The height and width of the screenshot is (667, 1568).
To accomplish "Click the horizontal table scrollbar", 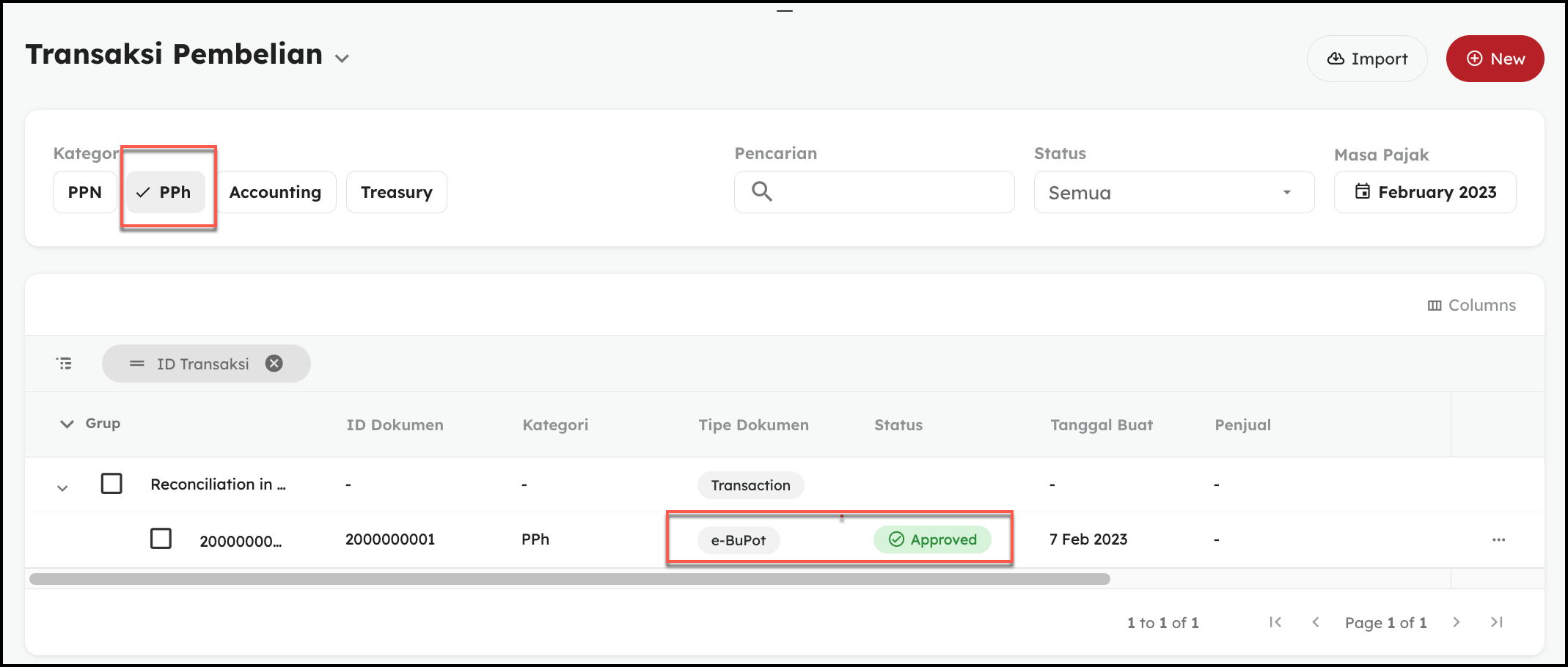I will pyautogui.click(x=569, y=579).
